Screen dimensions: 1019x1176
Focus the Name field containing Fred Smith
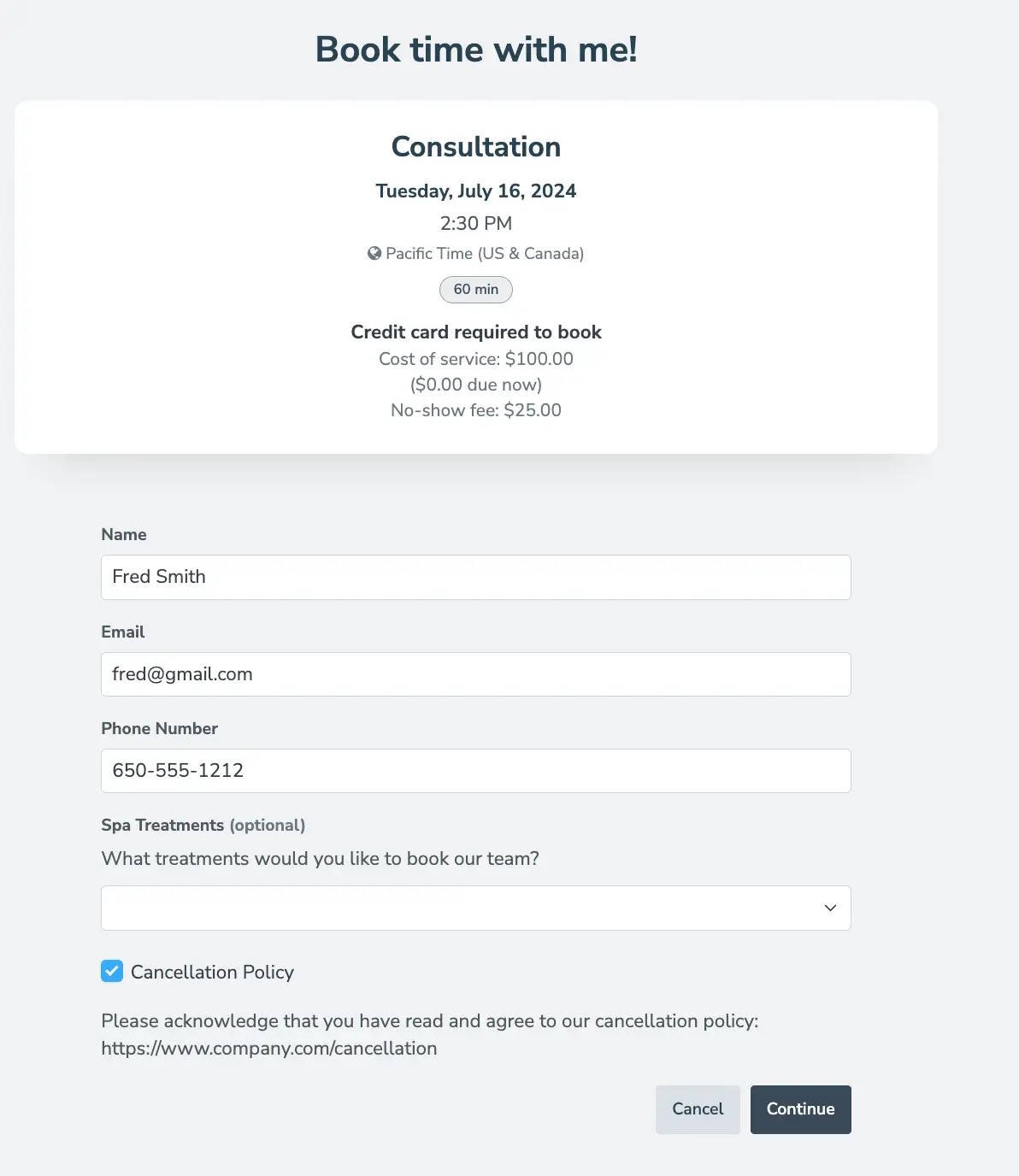coord(475,577)
